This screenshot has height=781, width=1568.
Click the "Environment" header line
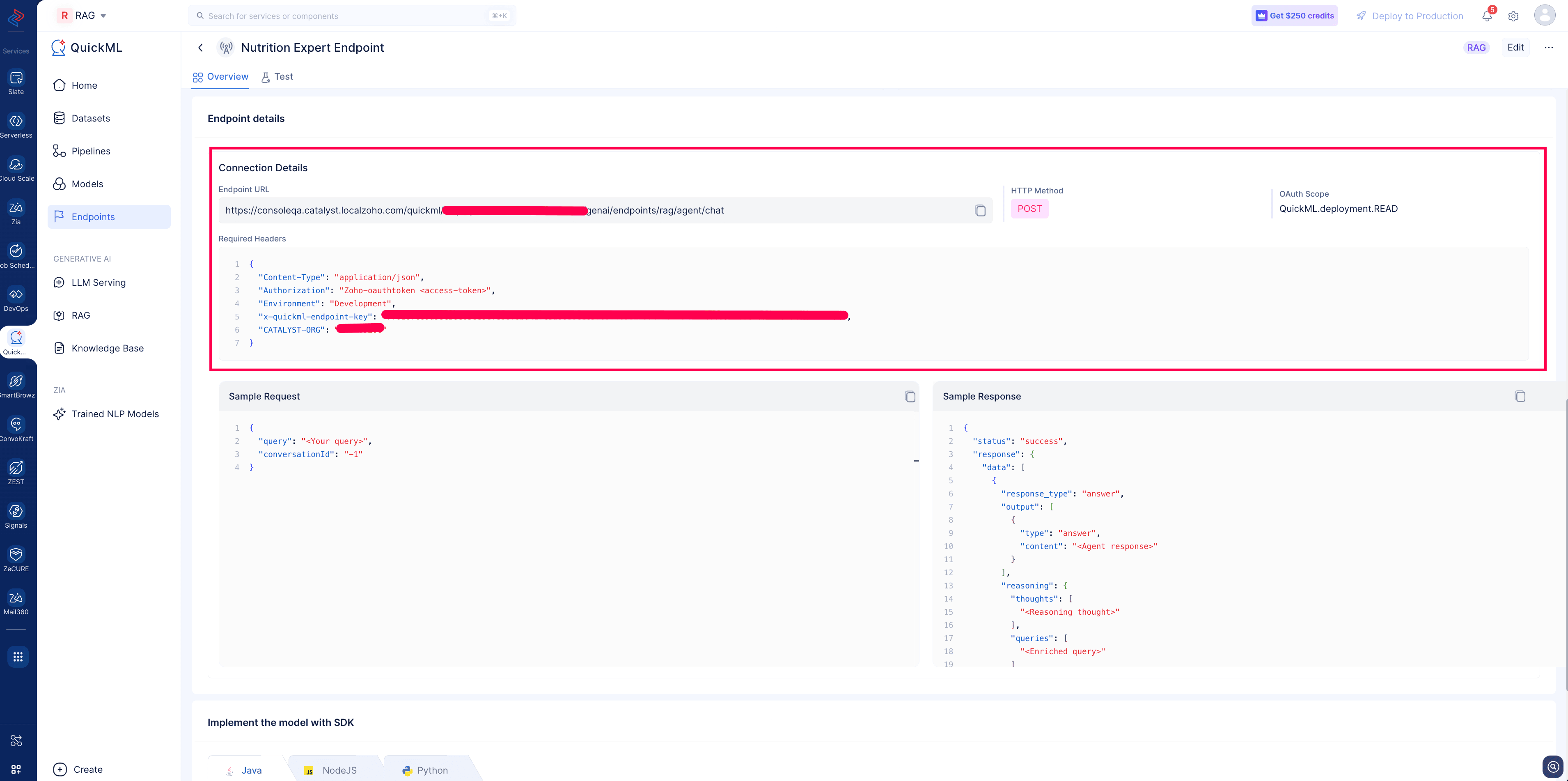pos(327,304)
